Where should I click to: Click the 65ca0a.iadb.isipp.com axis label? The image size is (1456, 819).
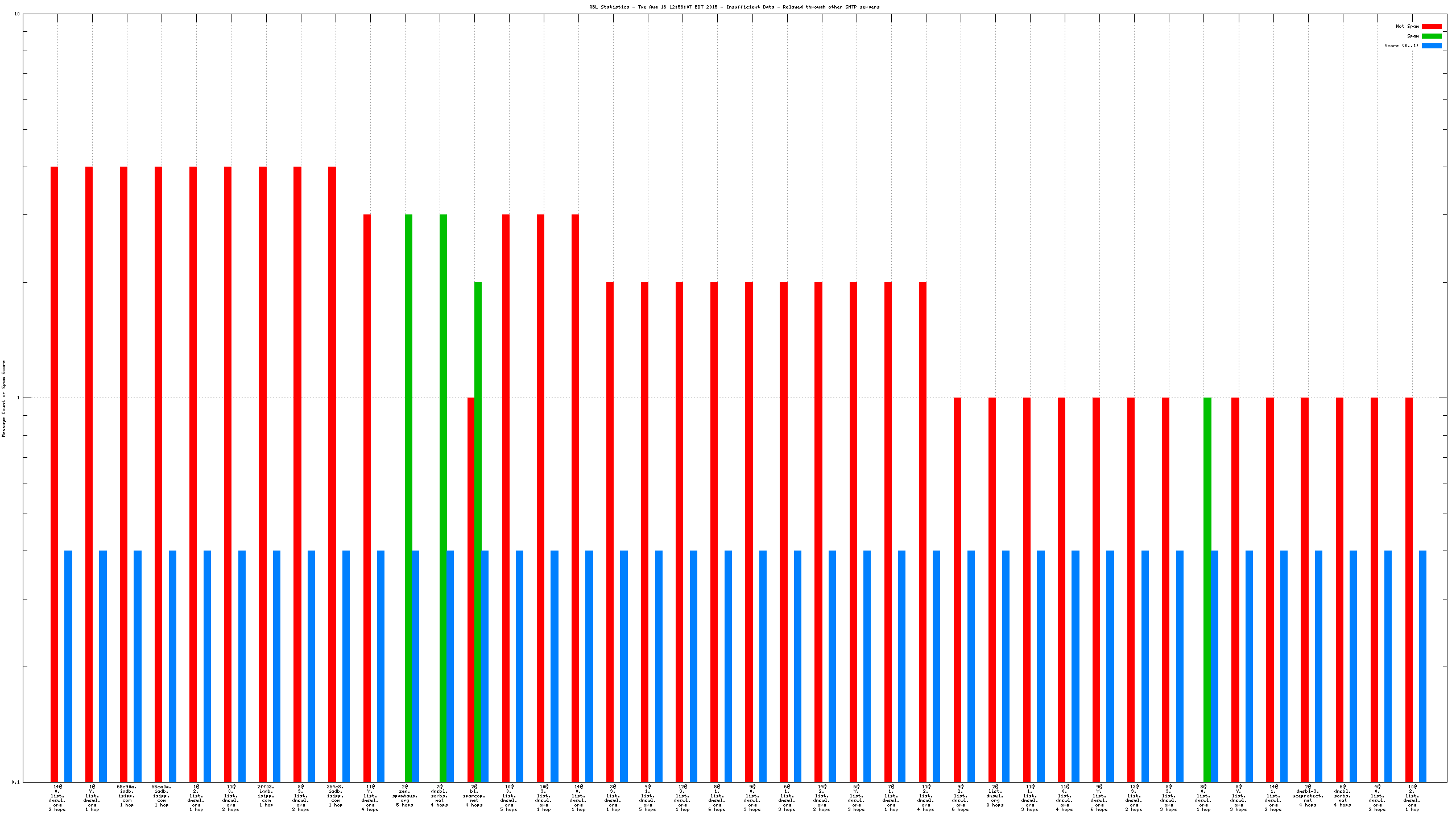coord(162,796)
